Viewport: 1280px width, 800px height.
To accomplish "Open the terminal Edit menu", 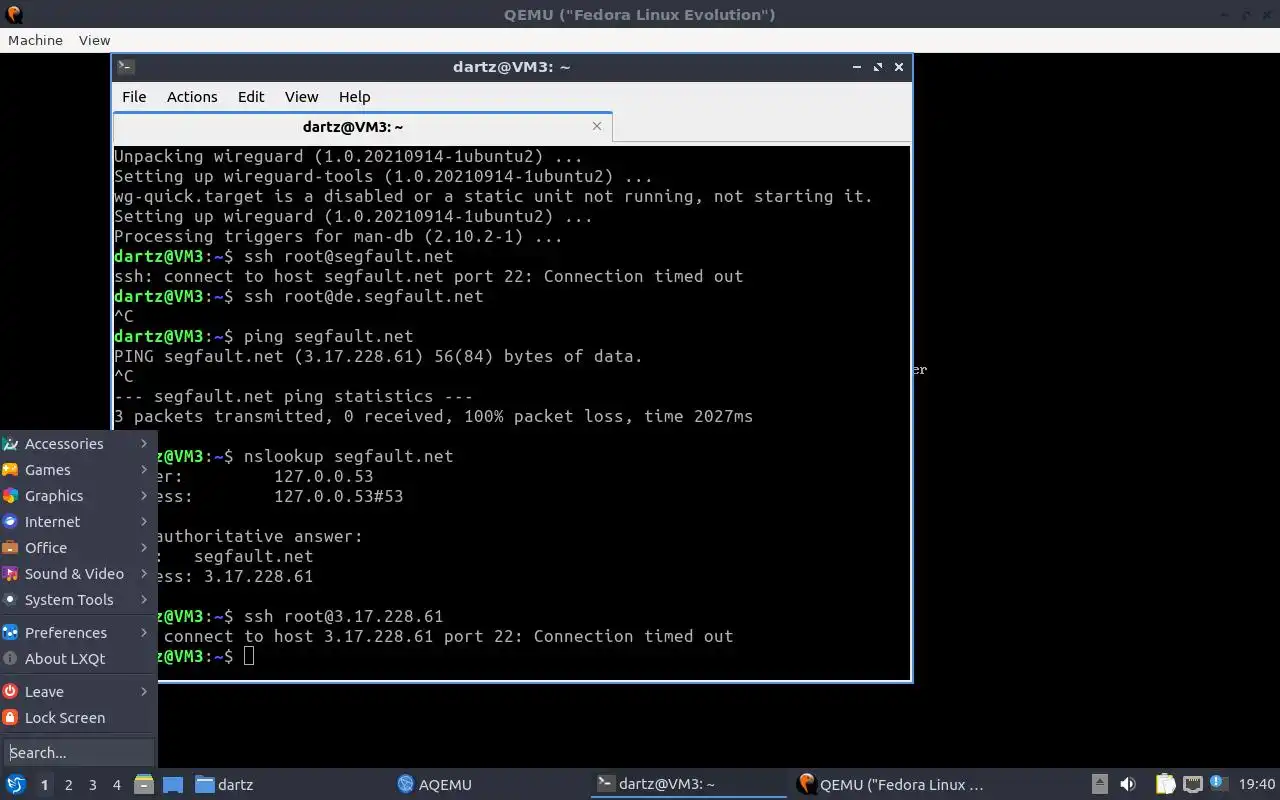I will click(x=251, y=97).
